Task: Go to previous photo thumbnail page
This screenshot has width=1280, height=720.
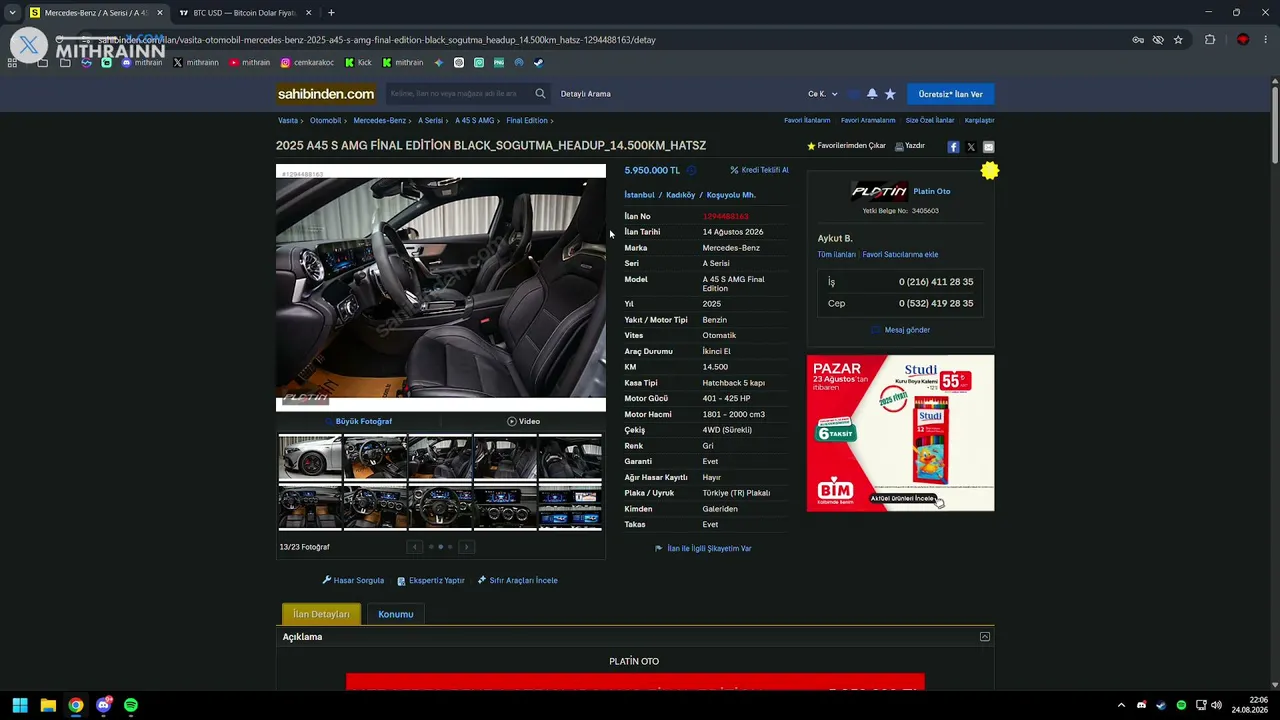Action: click(414, 547)
